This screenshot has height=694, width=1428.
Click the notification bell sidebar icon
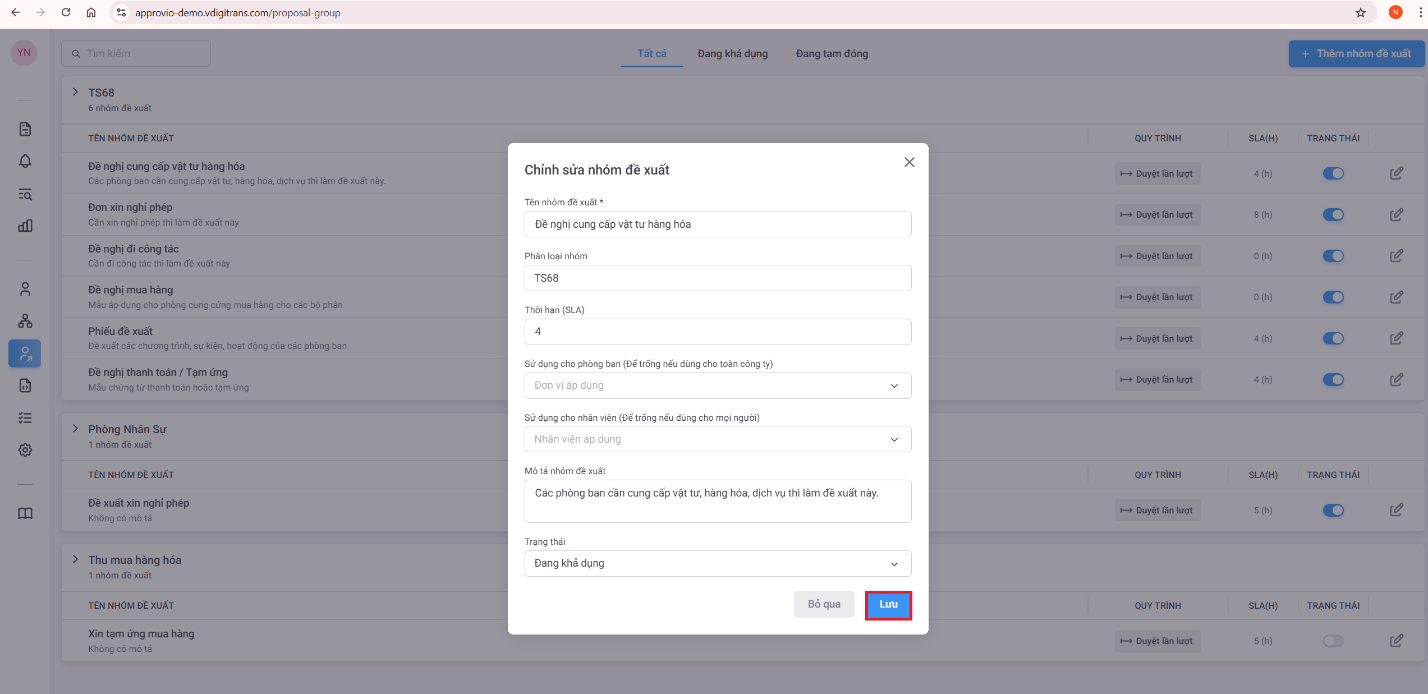25,161
